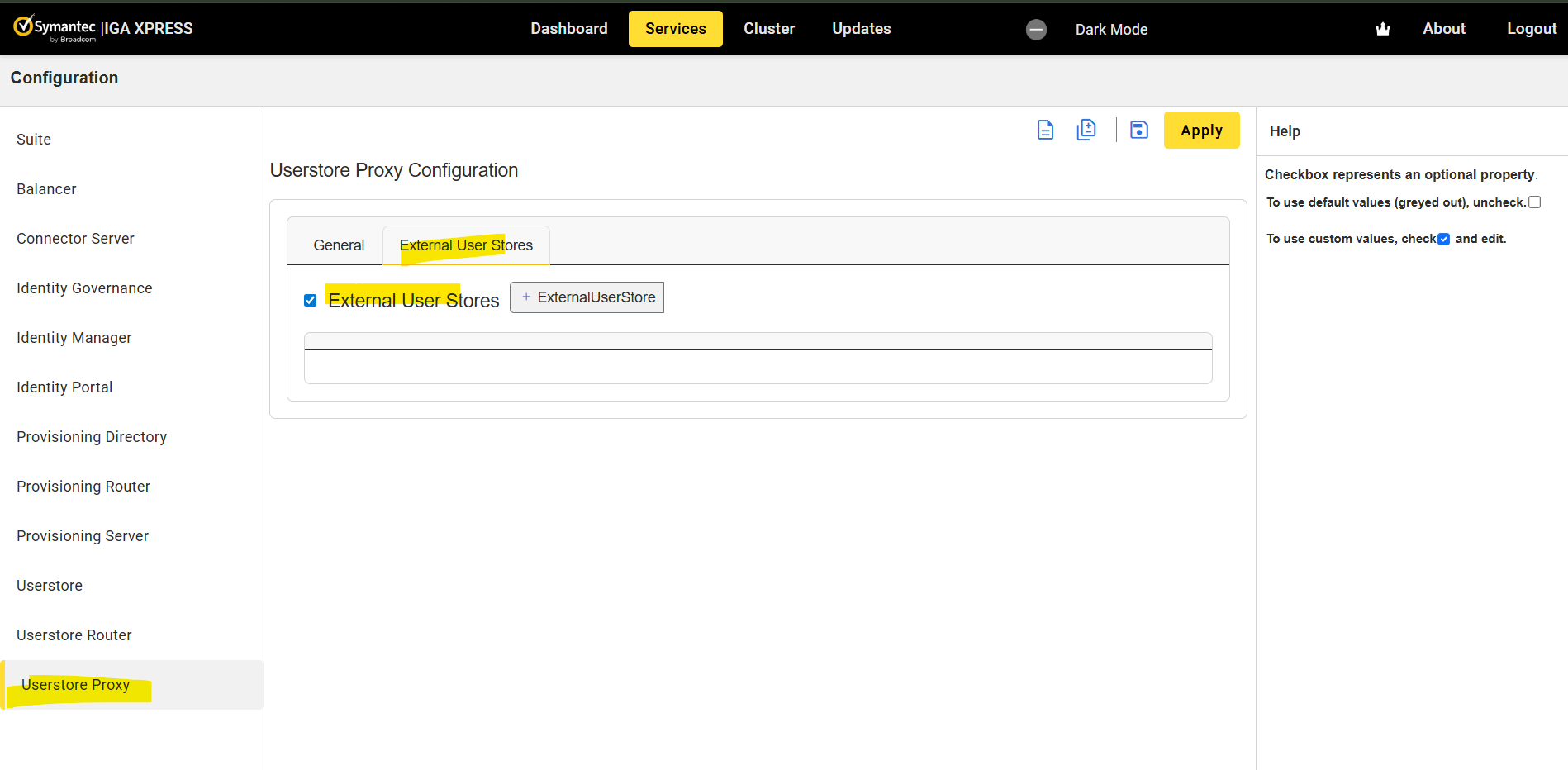Switch to the General tab
Viewport: 1568px width, 770px height.
pyautogui.click(x=339, y=245)
